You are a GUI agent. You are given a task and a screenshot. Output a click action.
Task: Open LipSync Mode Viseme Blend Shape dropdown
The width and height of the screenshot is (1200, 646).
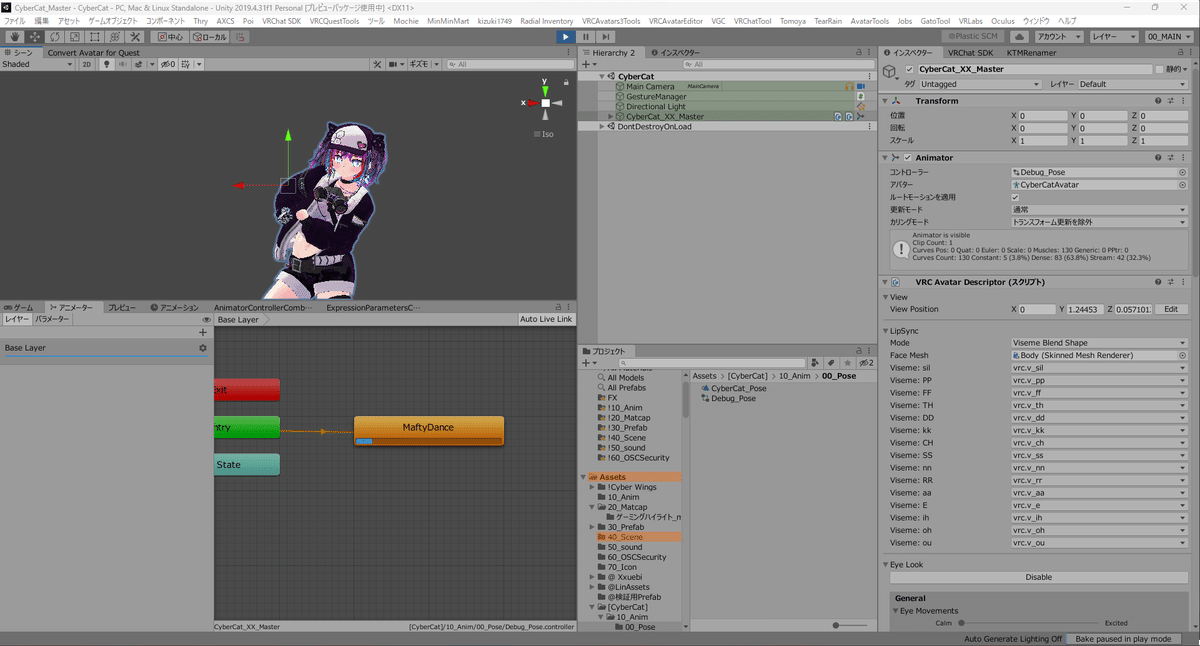pos(1099,343)
